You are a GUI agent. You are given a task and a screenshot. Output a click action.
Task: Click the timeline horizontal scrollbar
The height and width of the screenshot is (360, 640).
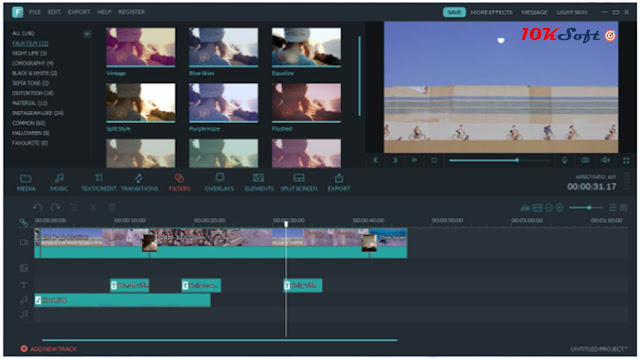220,340
